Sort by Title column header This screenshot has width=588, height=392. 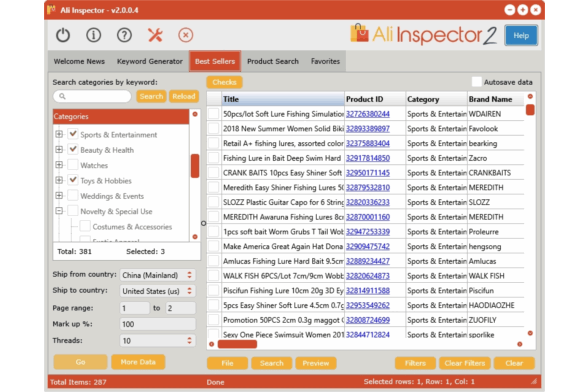coord(283,99)
